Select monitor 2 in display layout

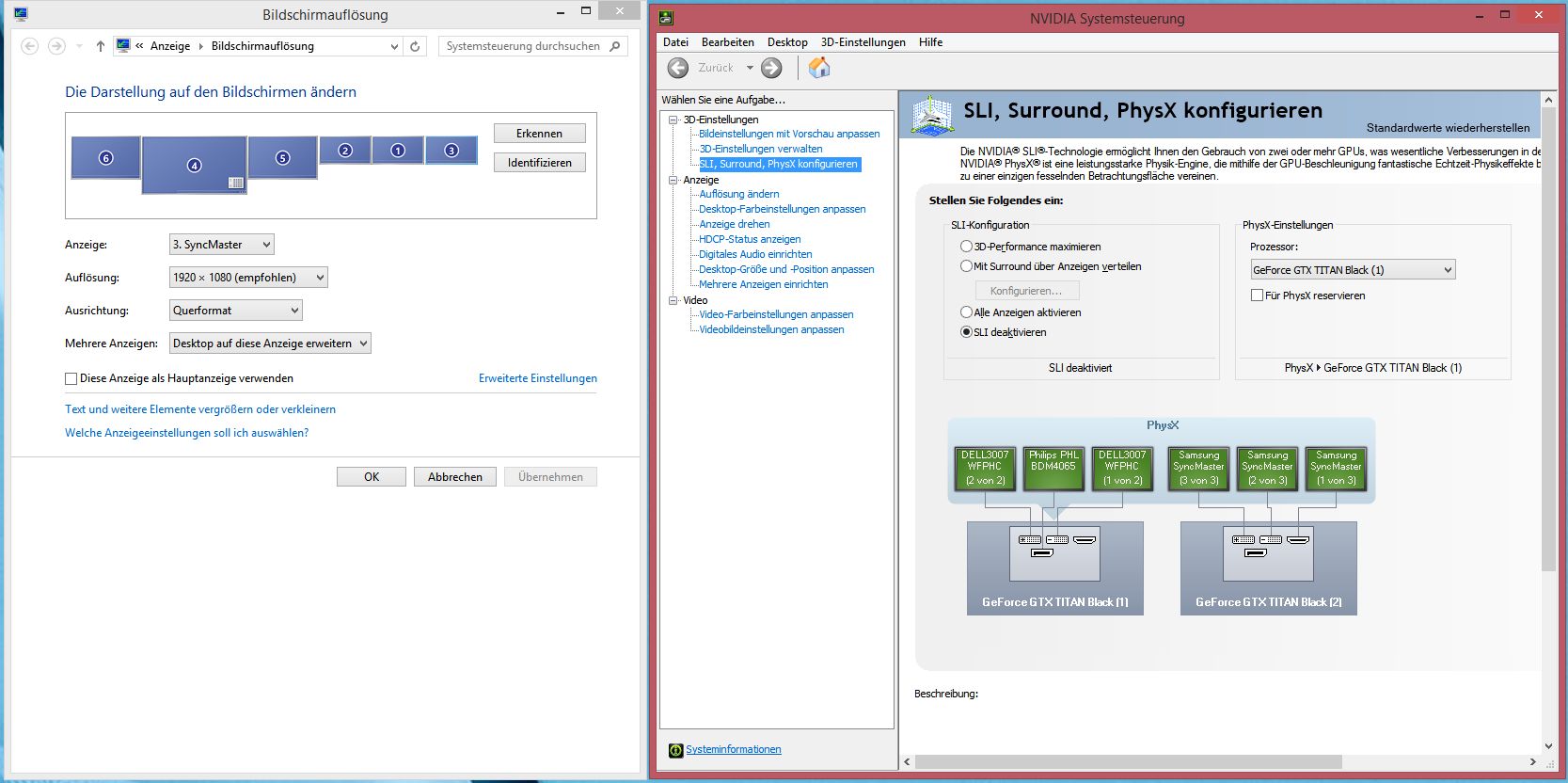[345, 151]
